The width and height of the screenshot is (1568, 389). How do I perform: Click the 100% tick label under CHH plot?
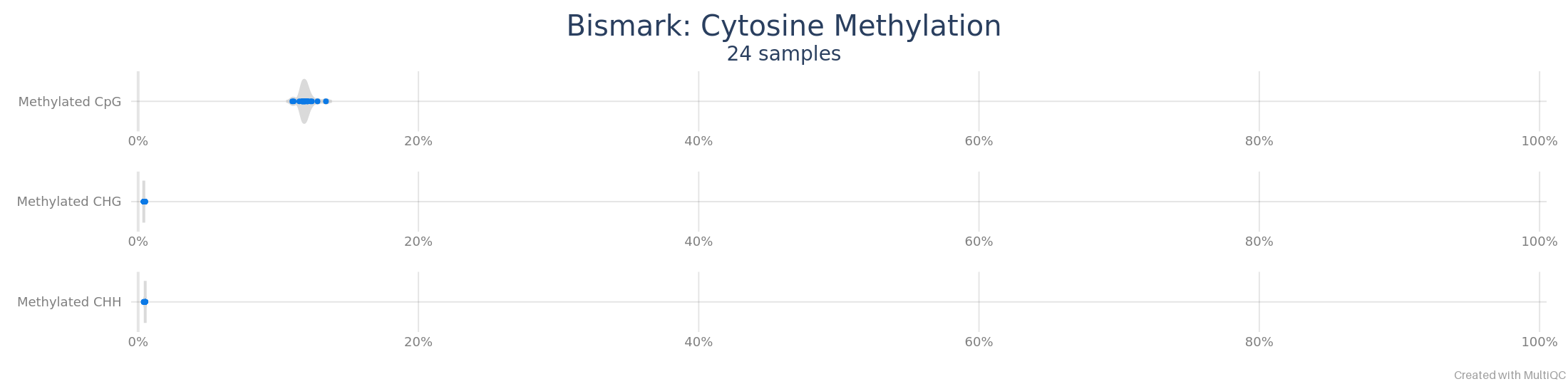[x=1539, y=342]
